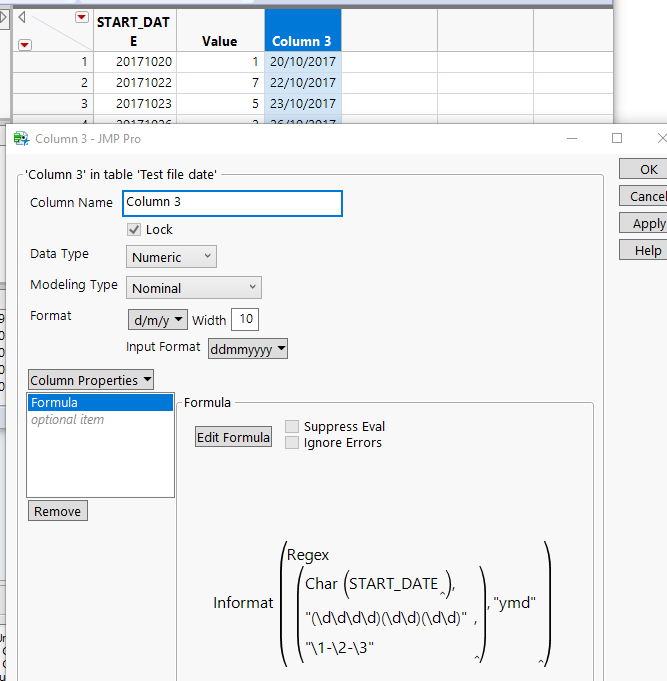667x681 pixels.
Task: Click the OK button
Action: pyautogui.click(x=644, y=169)
